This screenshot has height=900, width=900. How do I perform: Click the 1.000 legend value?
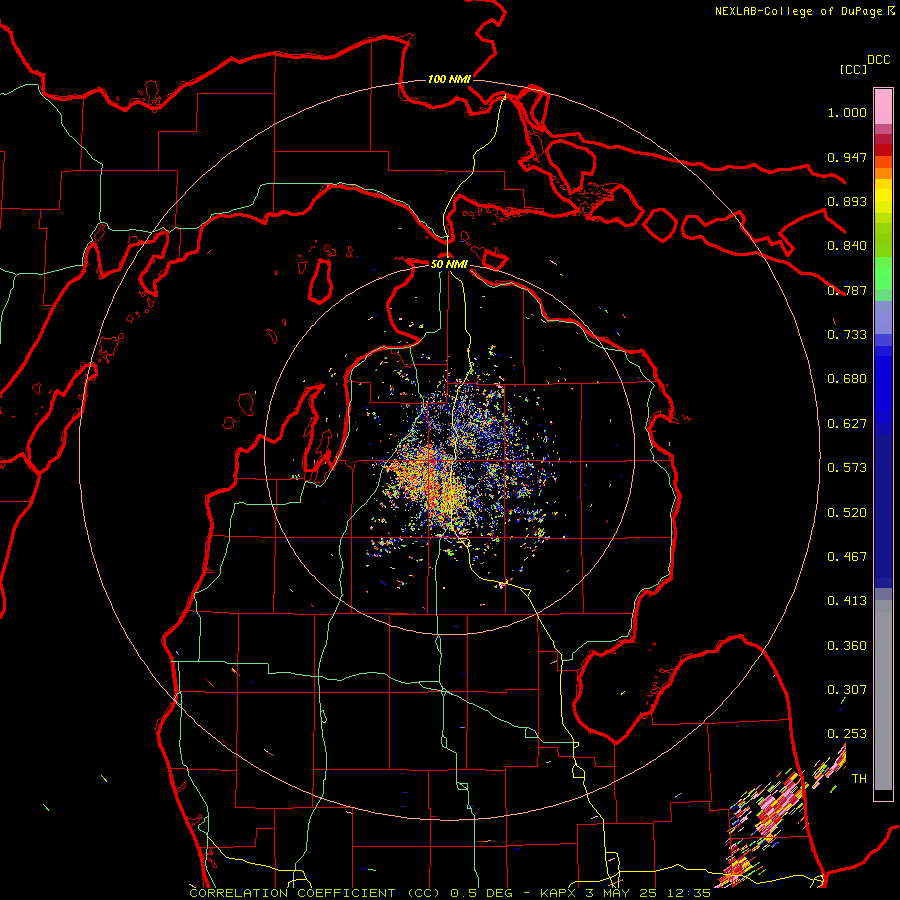(x=847, y=112)
